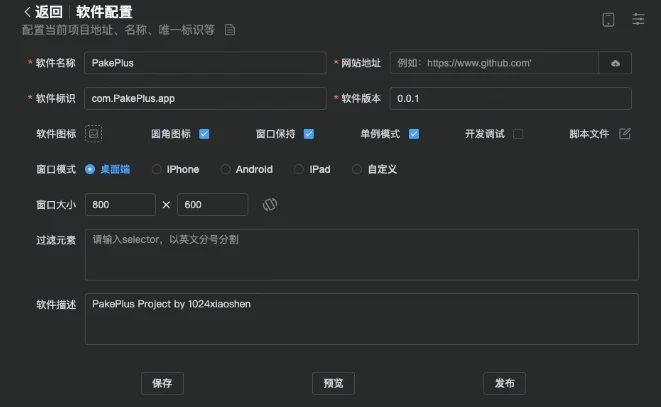The width and height of the screenshot is (661, 407).
Task: Click the cloud upload button next to website URL
Action: tap(615, 63)
